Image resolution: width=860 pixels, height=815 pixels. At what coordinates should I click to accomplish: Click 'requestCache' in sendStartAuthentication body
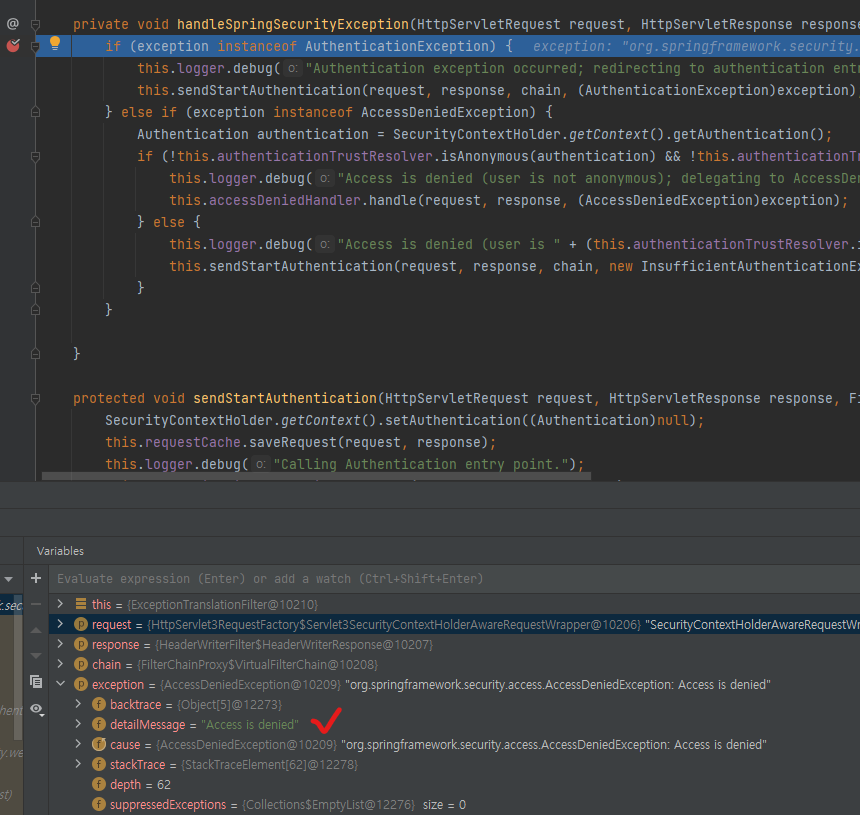pyautogui.click(x=193, y=442)
